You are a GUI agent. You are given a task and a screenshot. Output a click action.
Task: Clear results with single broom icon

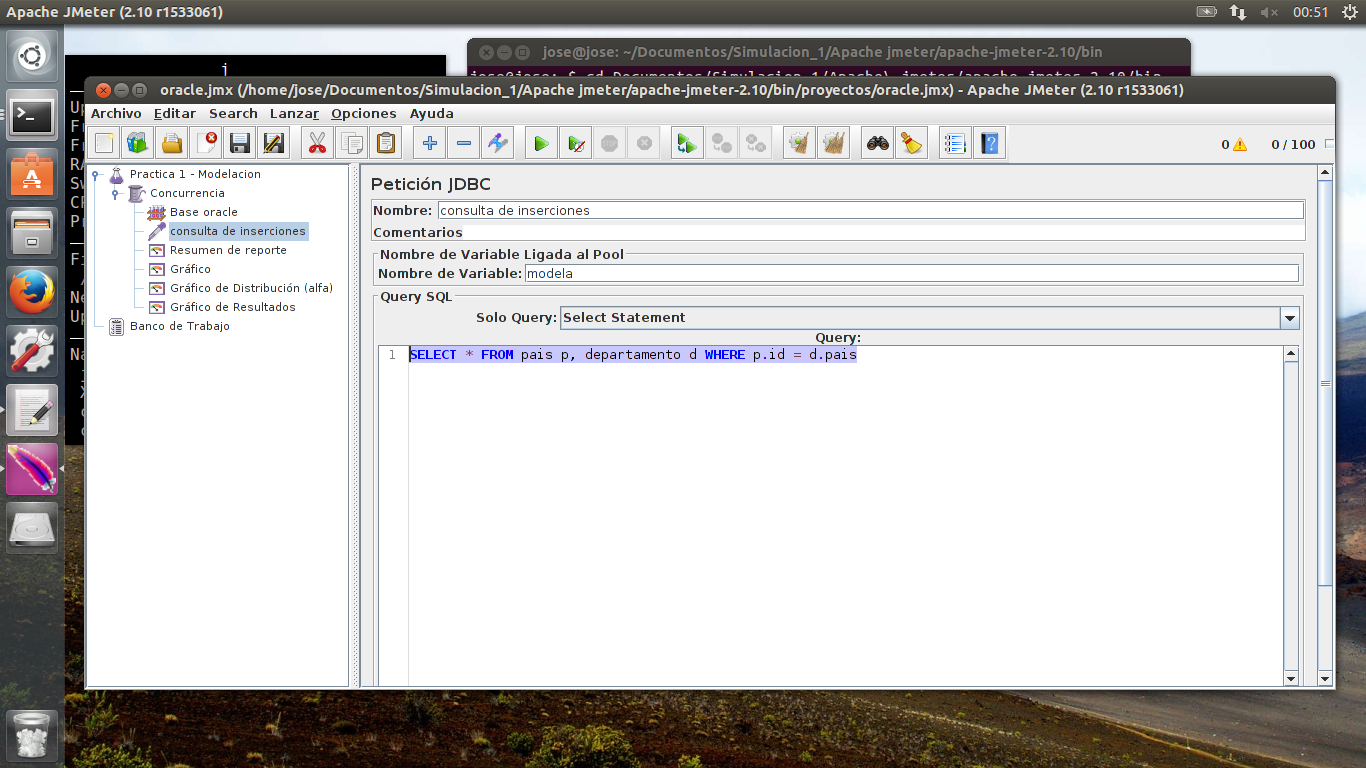click(x=799, y=143)
